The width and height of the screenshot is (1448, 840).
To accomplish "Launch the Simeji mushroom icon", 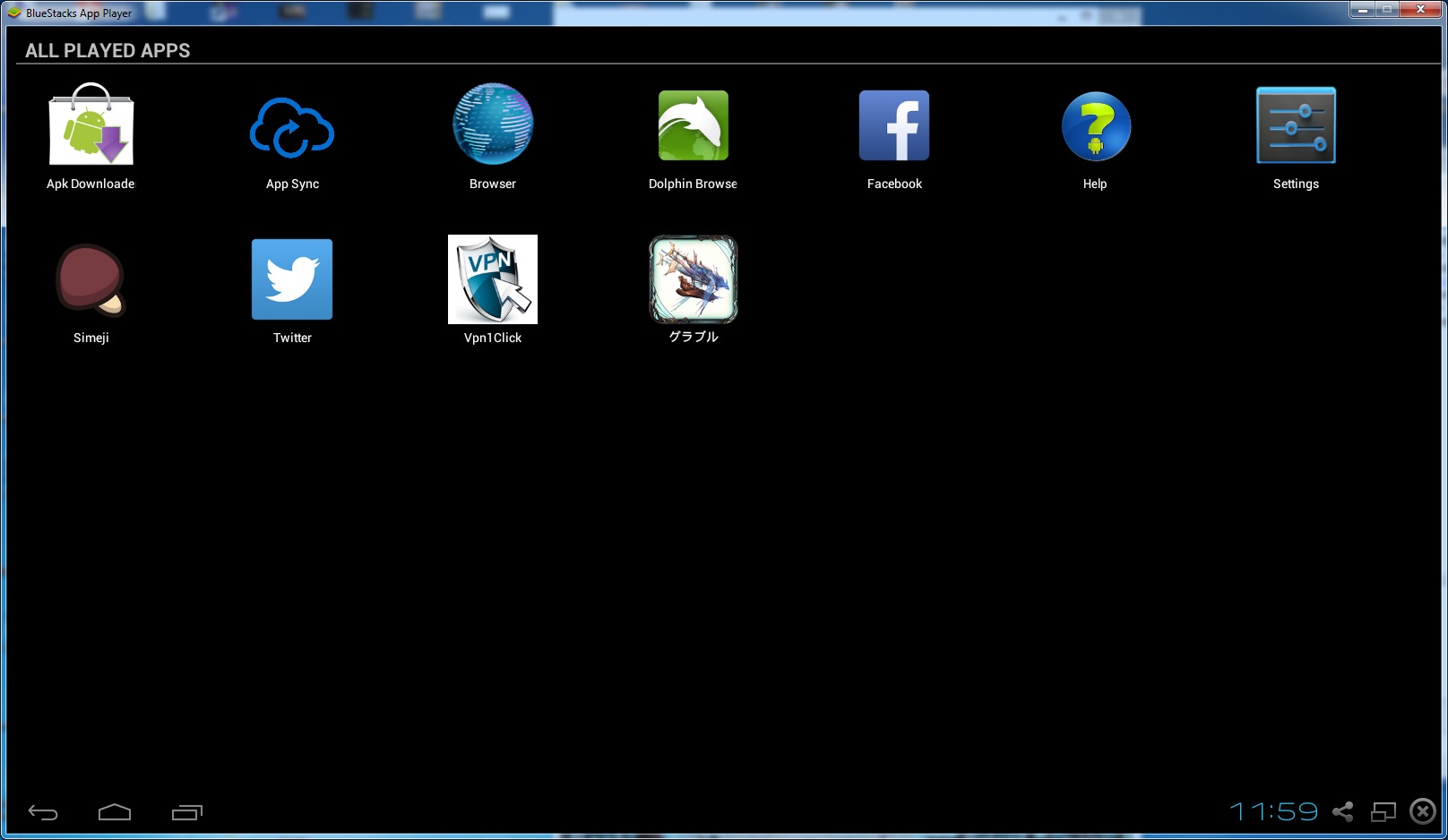I will pos(90,280).
